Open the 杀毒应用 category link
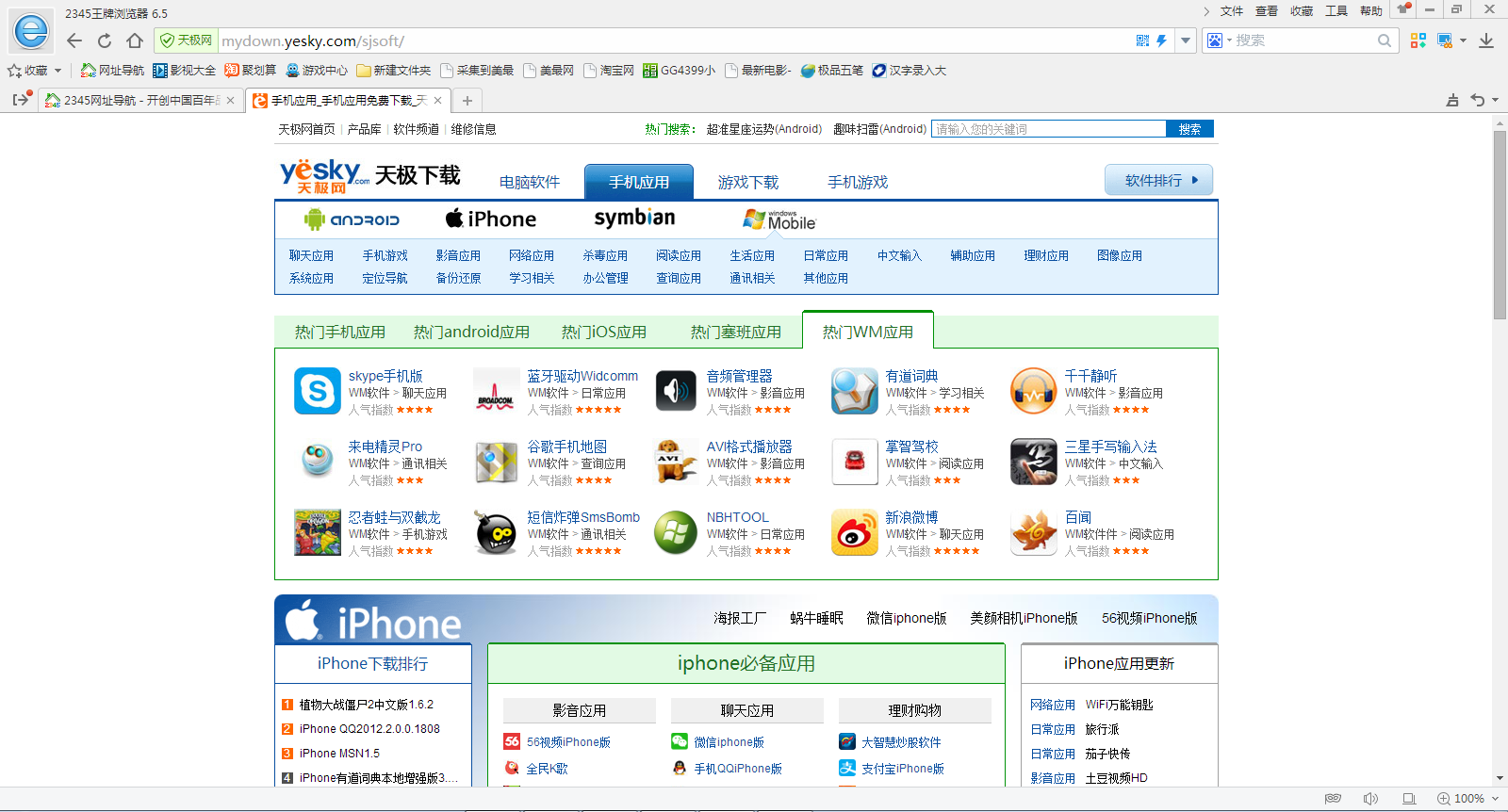 [x=605, y=255]
